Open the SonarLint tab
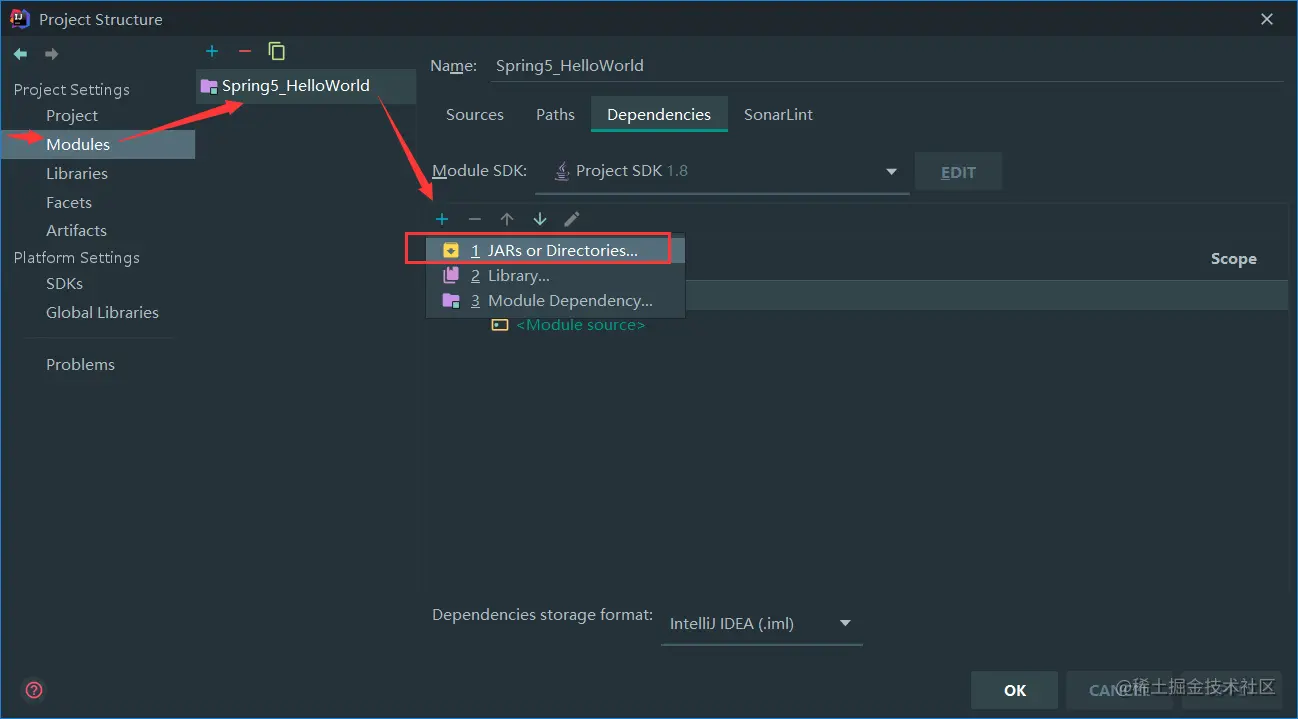1298x719 pixels. [x=778, y=114]
